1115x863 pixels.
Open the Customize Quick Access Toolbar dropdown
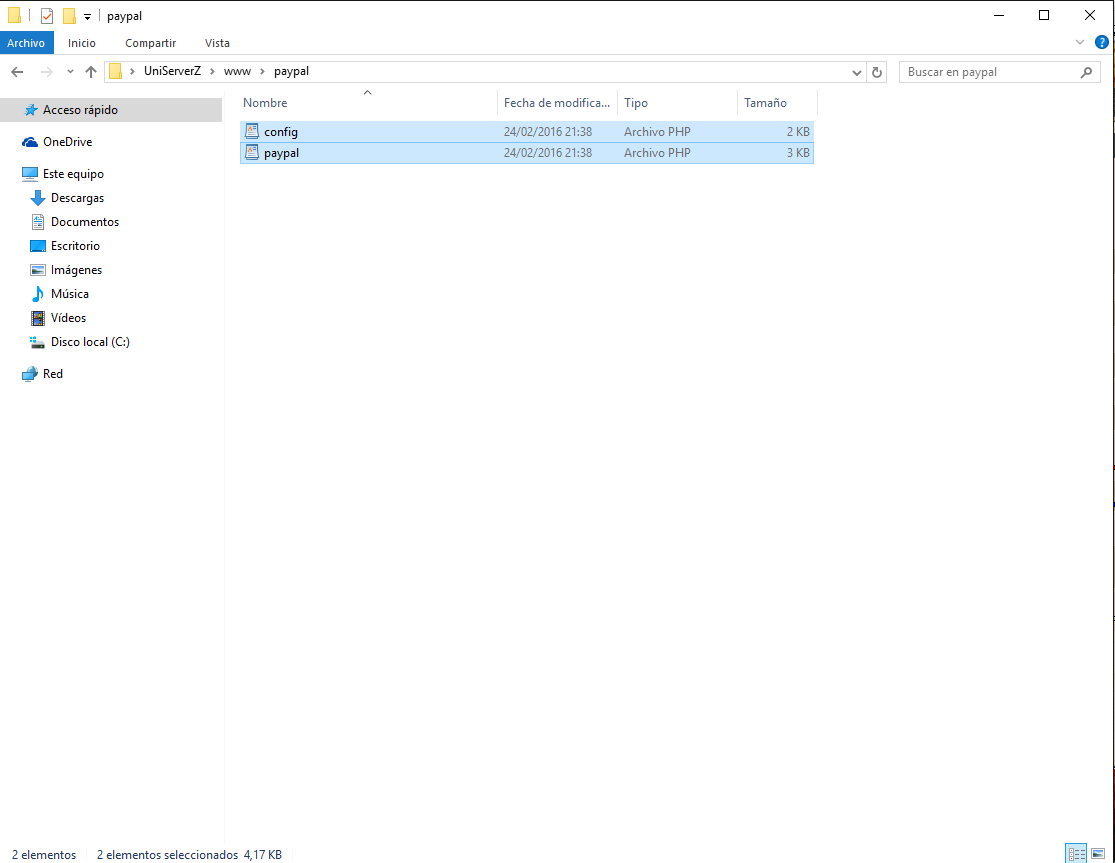coord(87,16)
